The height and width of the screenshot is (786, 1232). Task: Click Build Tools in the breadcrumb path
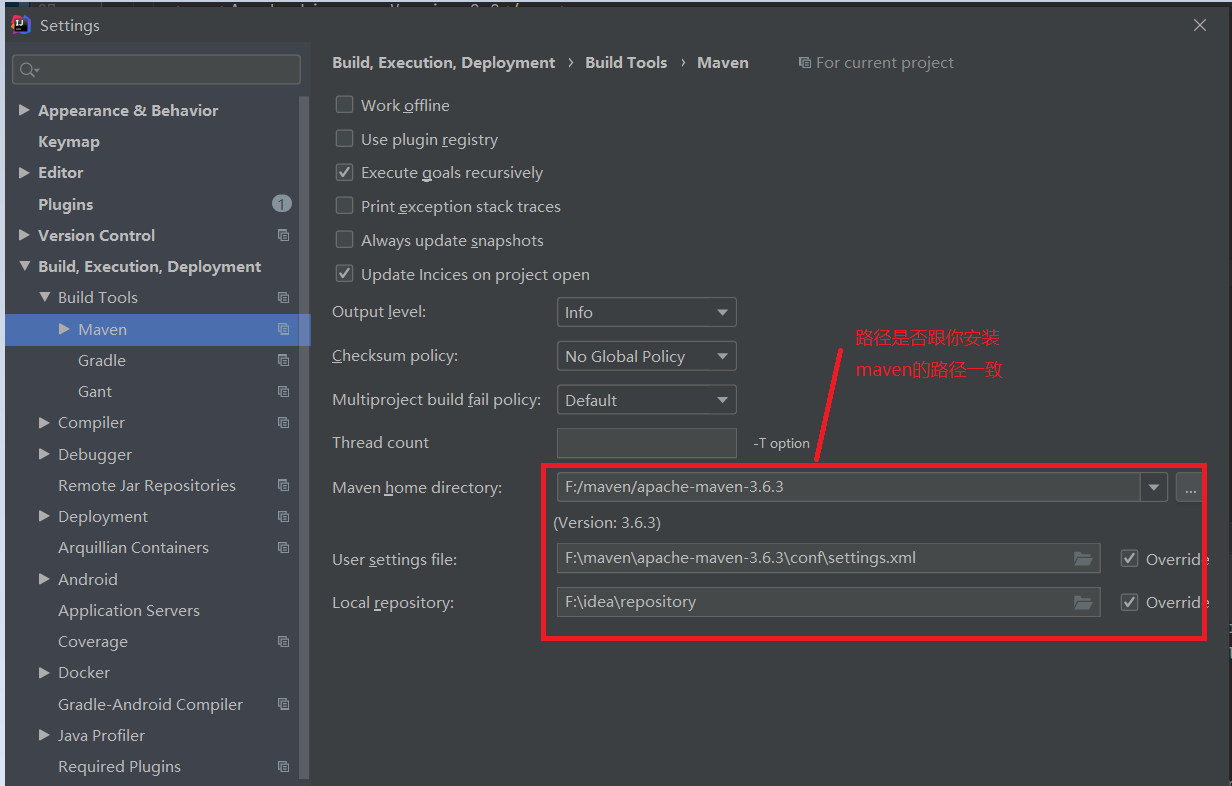pos(626,62)
